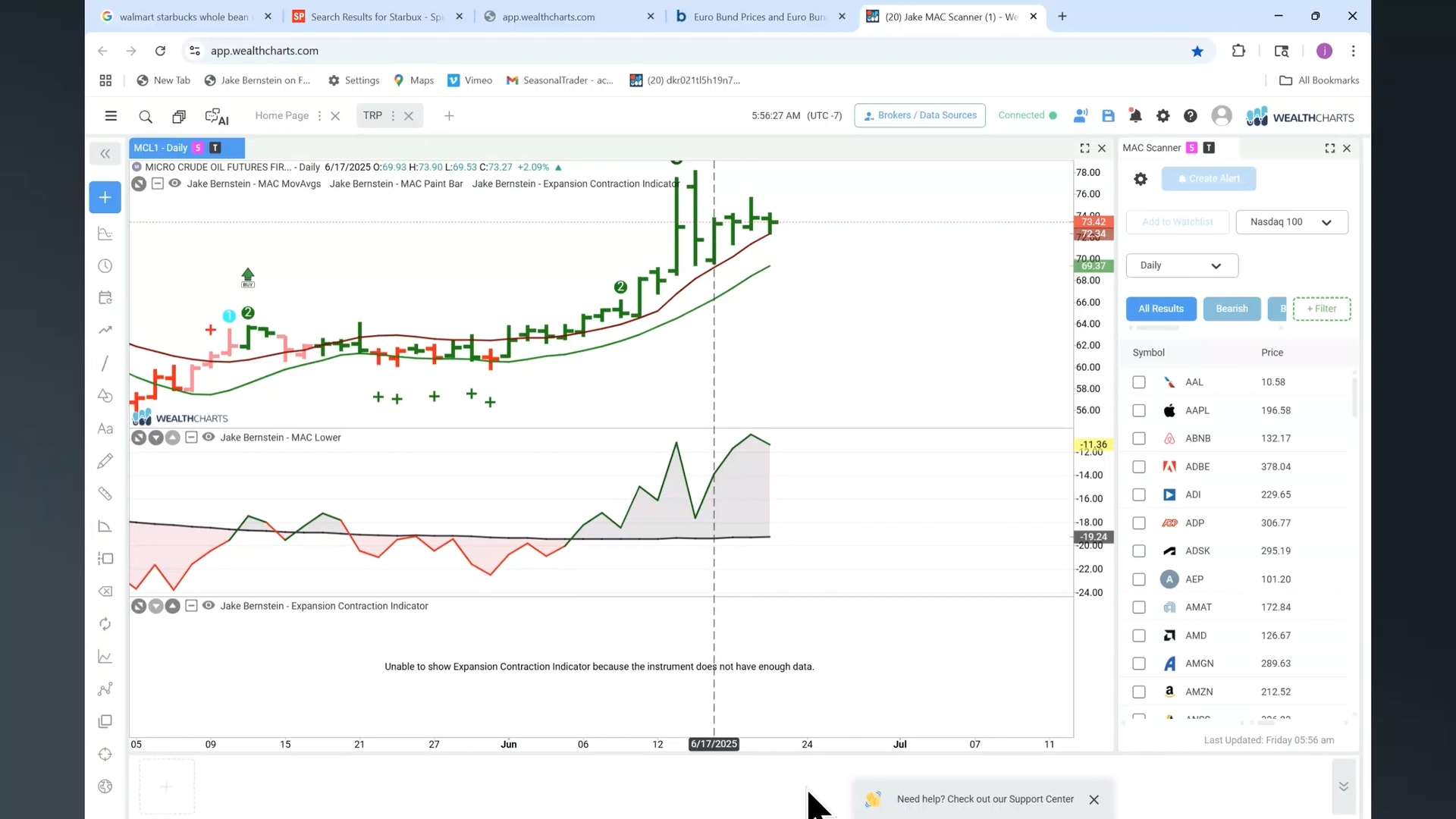Bookmark page with the star icon

tap(1197, 51)
